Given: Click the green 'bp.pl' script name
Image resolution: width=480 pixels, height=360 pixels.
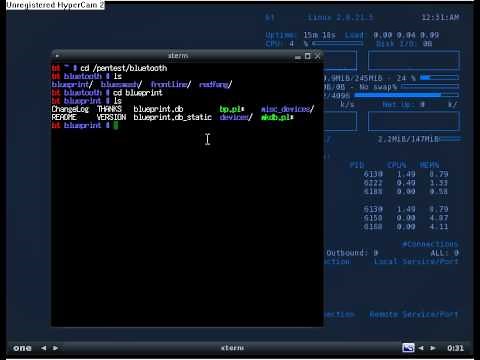Looking at the screenshot, I should click(x=231, y=109).
